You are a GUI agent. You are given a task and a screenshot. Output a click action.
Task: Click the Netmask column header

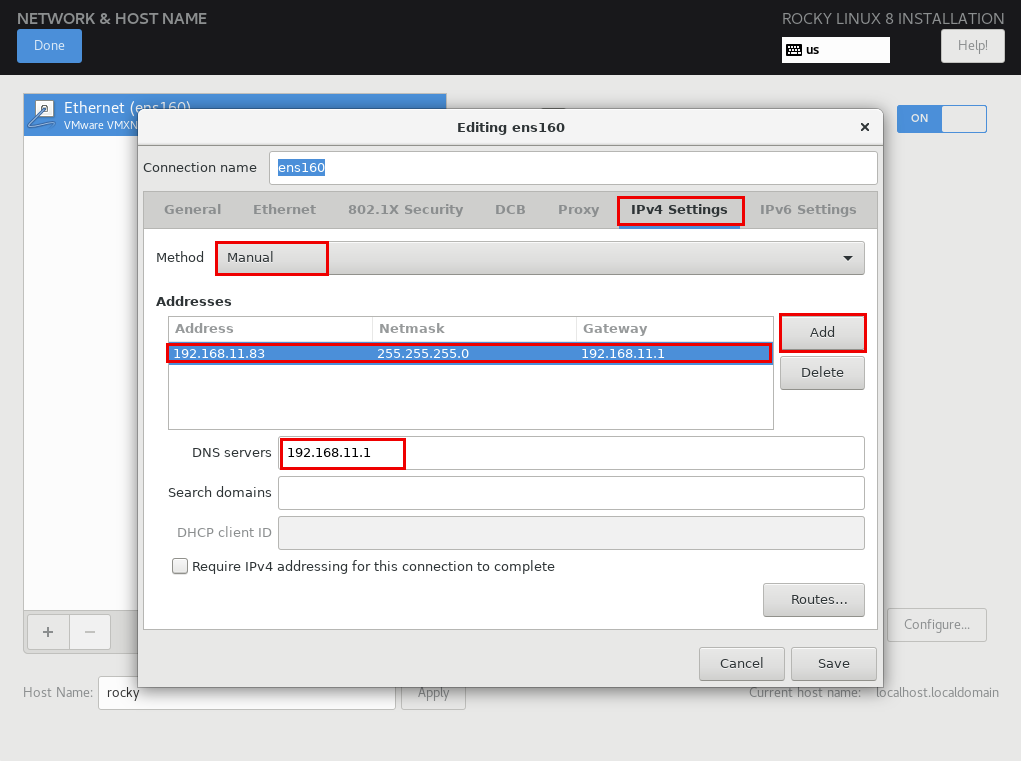click(474, 329)
